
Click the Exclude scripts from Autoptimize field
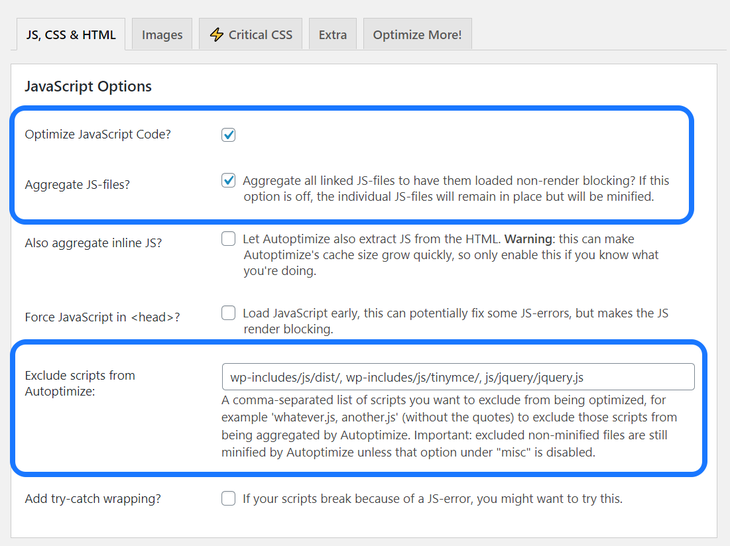(x=458, y=377)
